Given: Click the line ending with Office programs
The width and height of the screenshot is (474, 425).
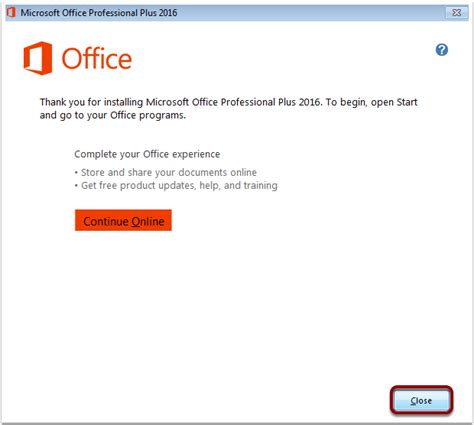Looking at the screenshot, I should point(113,116).
